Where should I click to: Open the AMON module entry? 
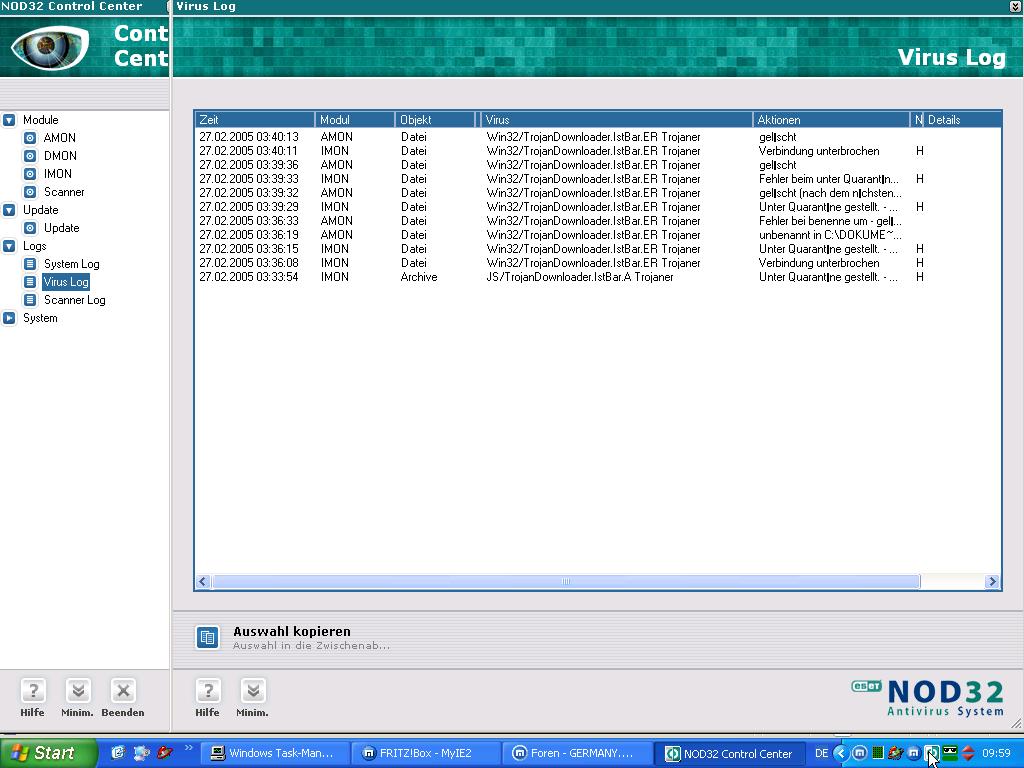[x=59, y=138]
